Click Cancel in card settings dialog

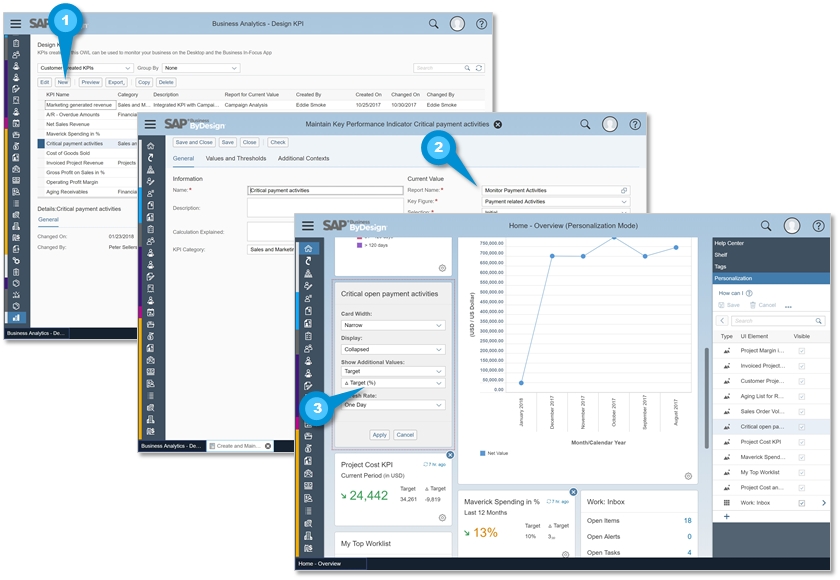tap(405, 435)
